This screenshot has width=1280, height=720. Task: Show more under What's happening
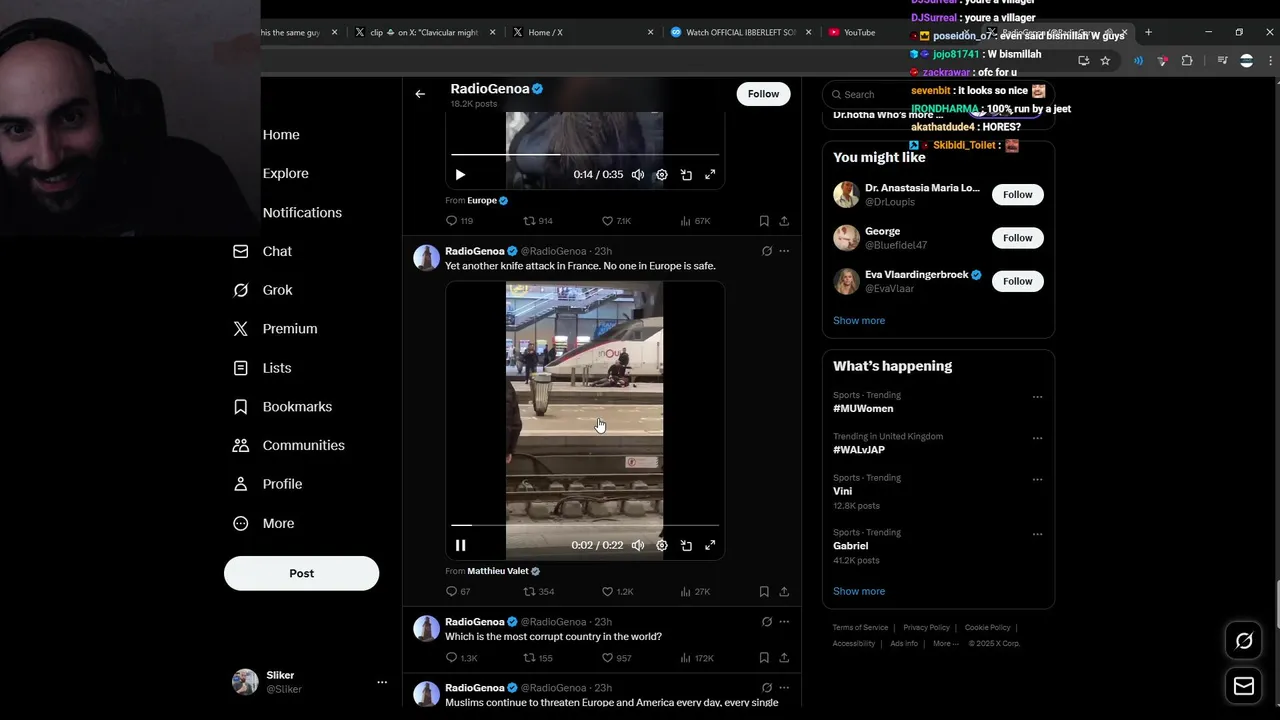(859, 591)
